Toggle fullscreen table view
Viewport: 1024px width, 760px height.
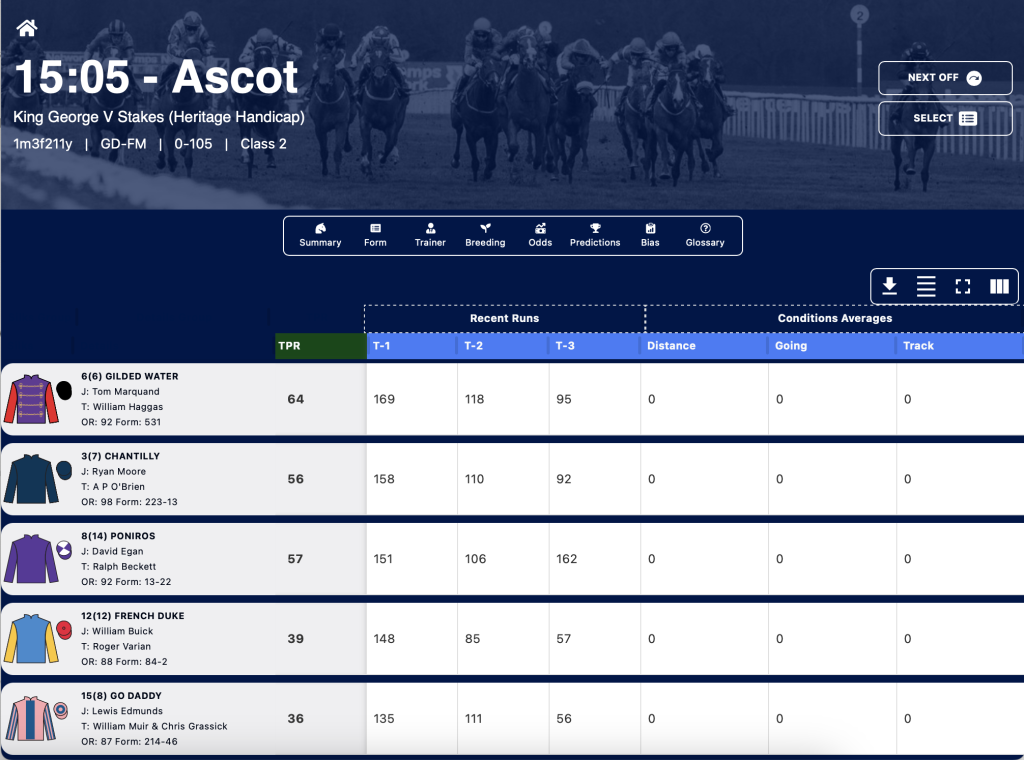(x=962, y=286)
